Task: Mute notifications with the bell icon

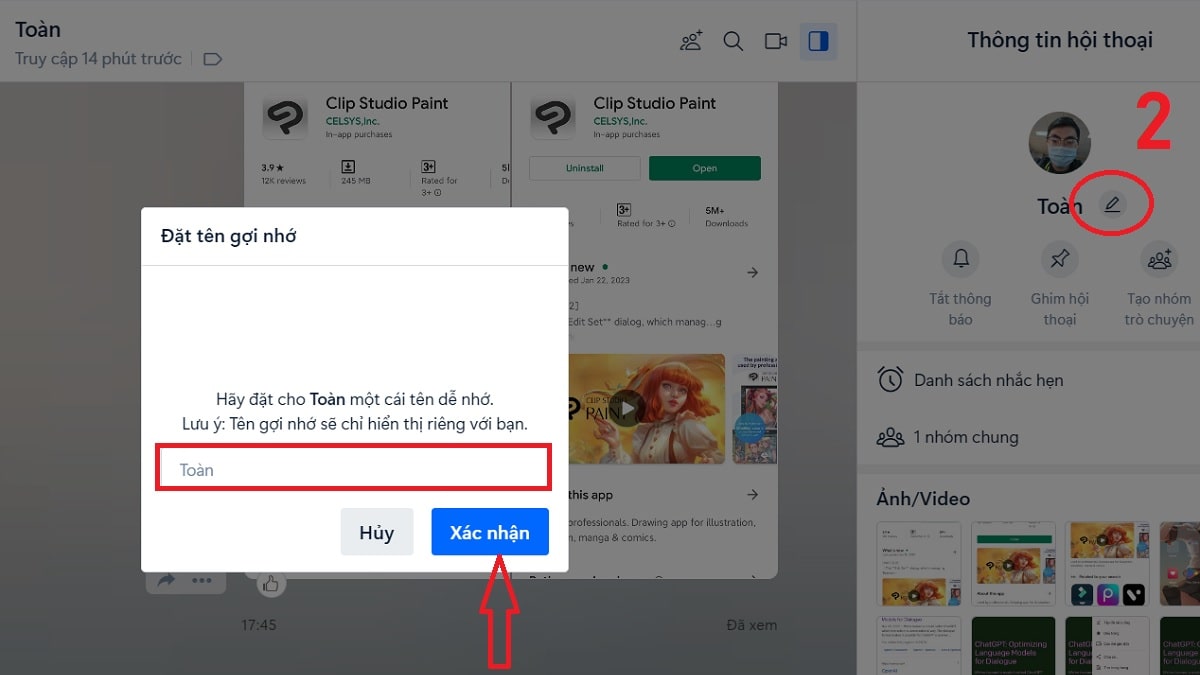Action: coord(961,260)
